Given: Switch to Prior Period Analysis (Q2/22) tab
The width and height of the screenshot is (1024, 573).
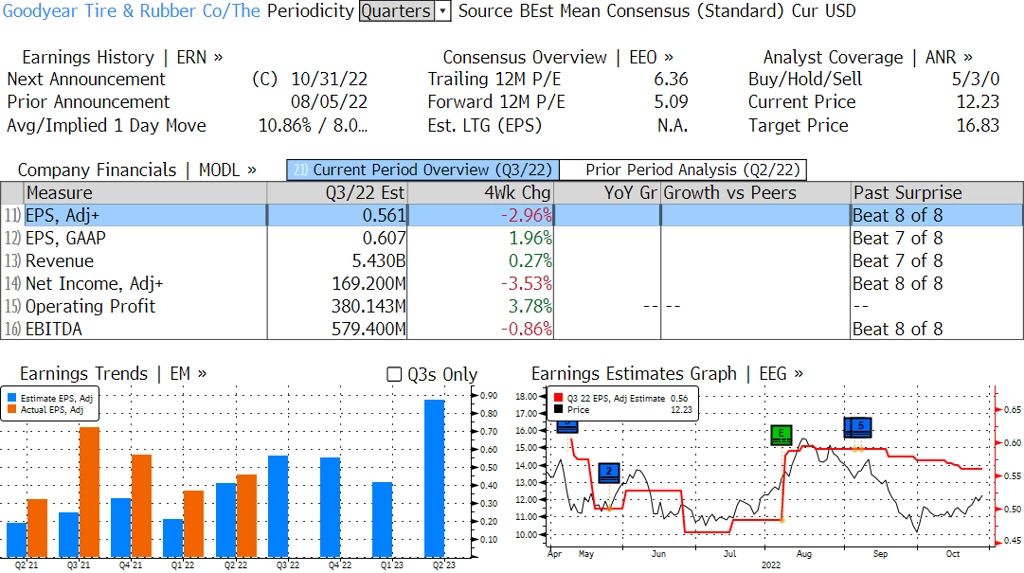Looking at the screenshot, I should tap(684, 170).
